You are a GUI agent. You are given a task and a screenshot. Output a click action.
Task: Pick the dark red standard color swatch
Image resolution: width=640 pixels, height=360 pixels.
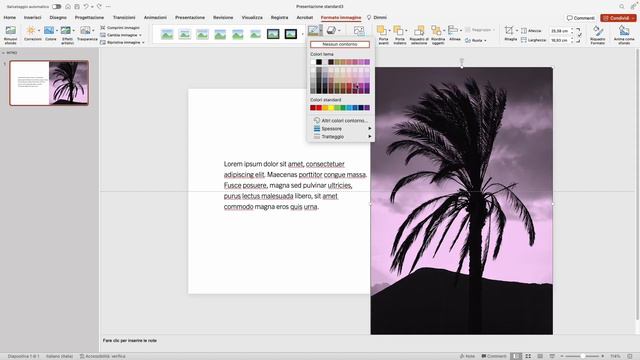coord(313,108)
